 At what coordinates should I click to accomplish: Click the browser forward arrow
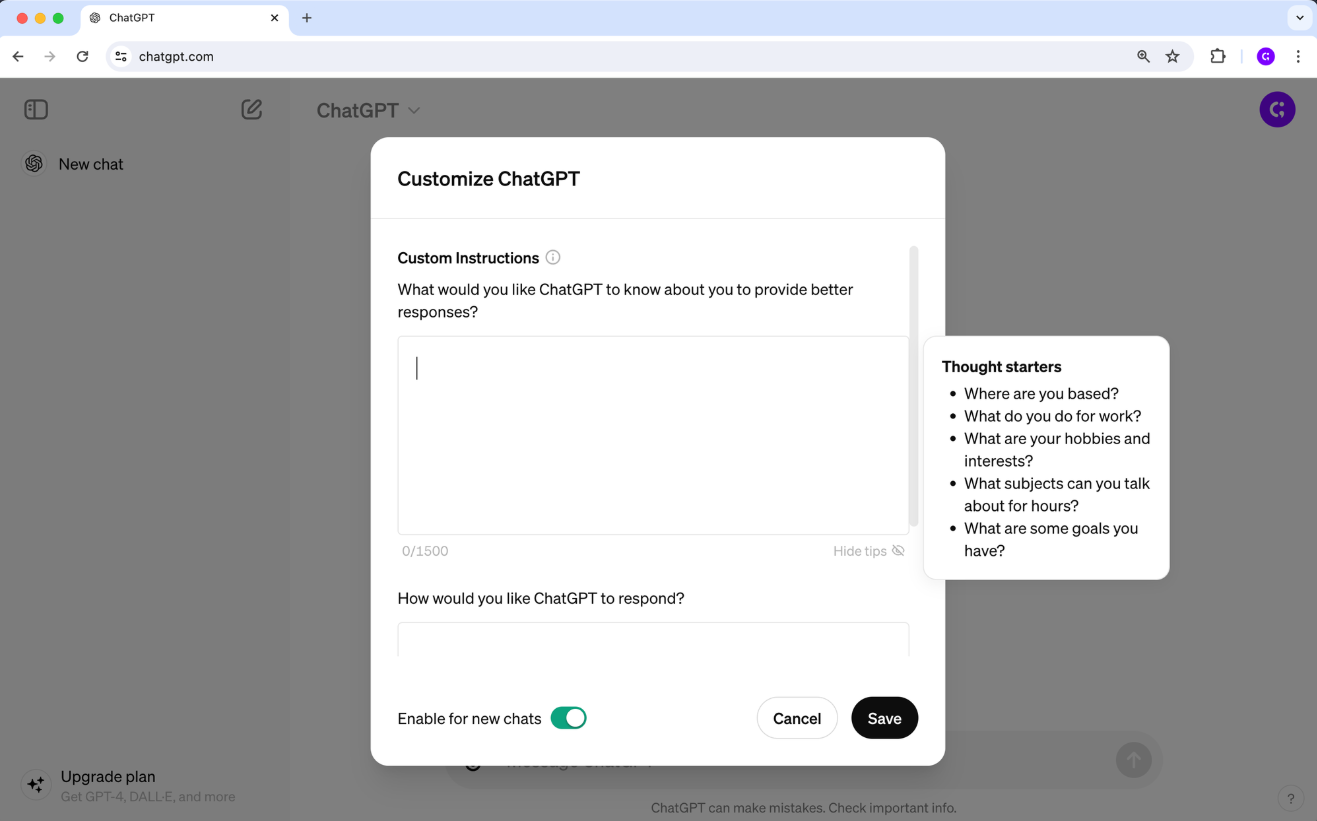tap(50, 57)
